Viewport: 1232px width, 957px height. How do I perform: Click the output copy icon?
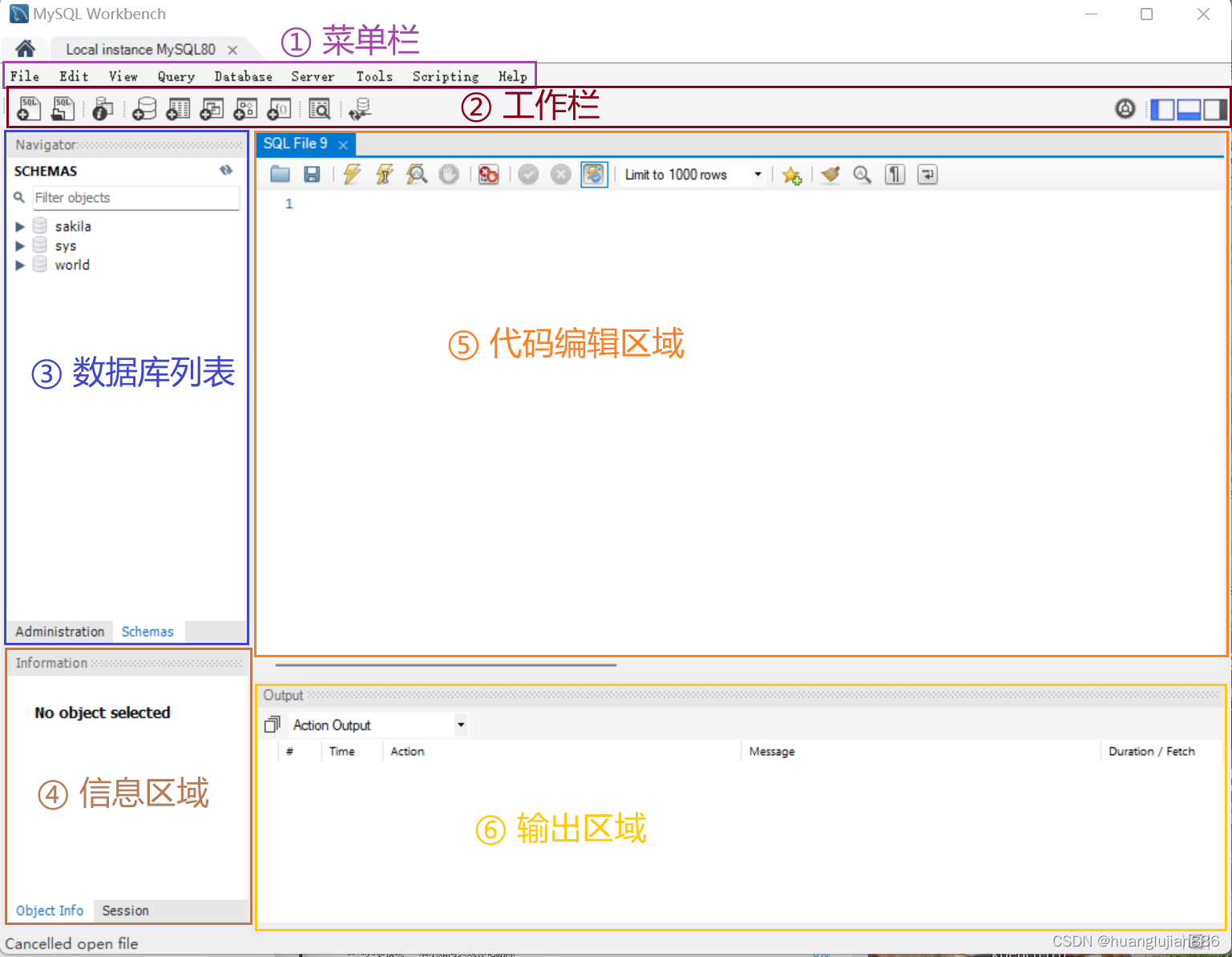(x=273, y=725)
